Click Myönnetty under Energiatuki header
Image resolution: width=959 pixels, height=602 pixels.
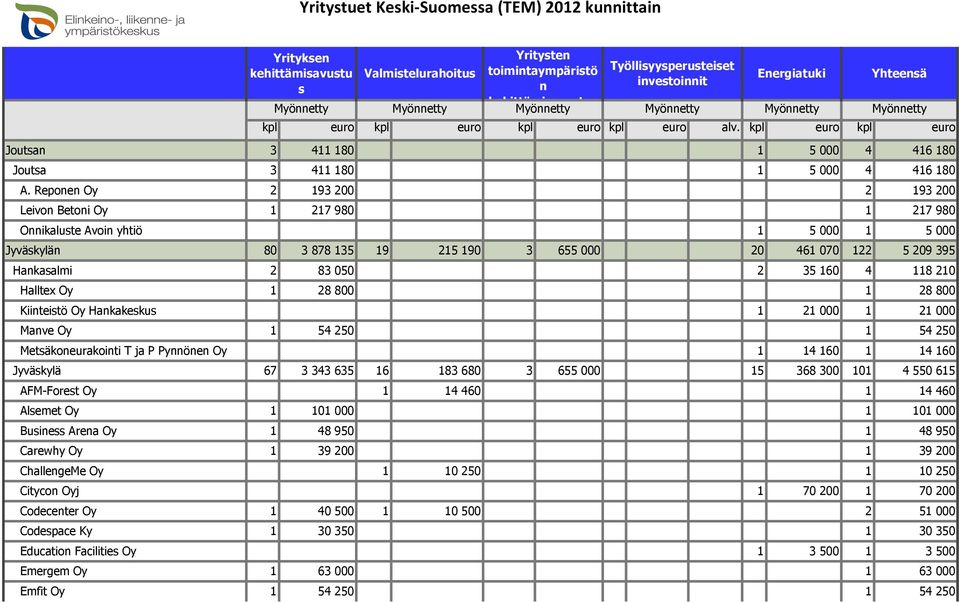coord(791,109)
